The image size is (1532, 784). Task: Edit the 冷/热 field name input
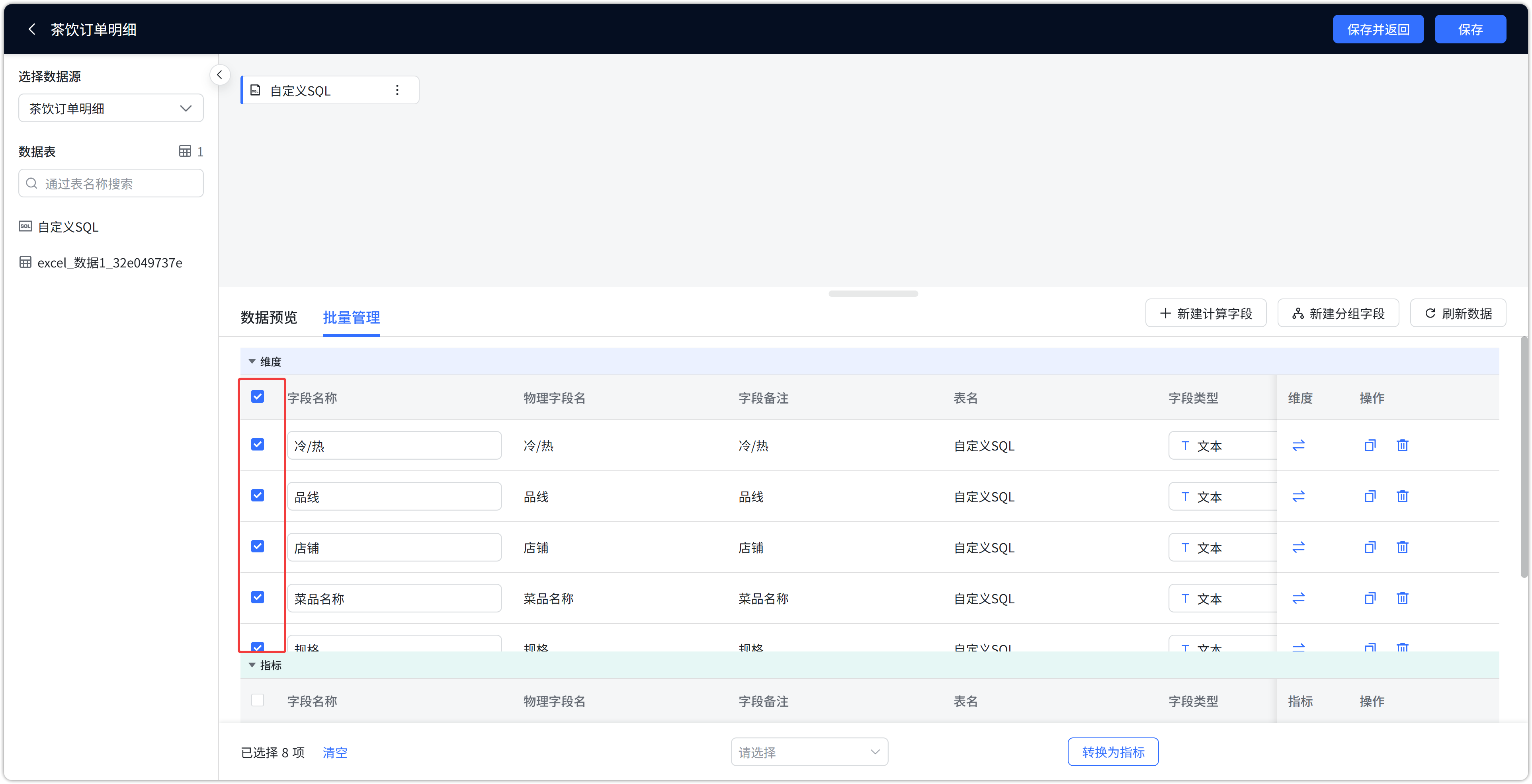[x=394, y=446]
